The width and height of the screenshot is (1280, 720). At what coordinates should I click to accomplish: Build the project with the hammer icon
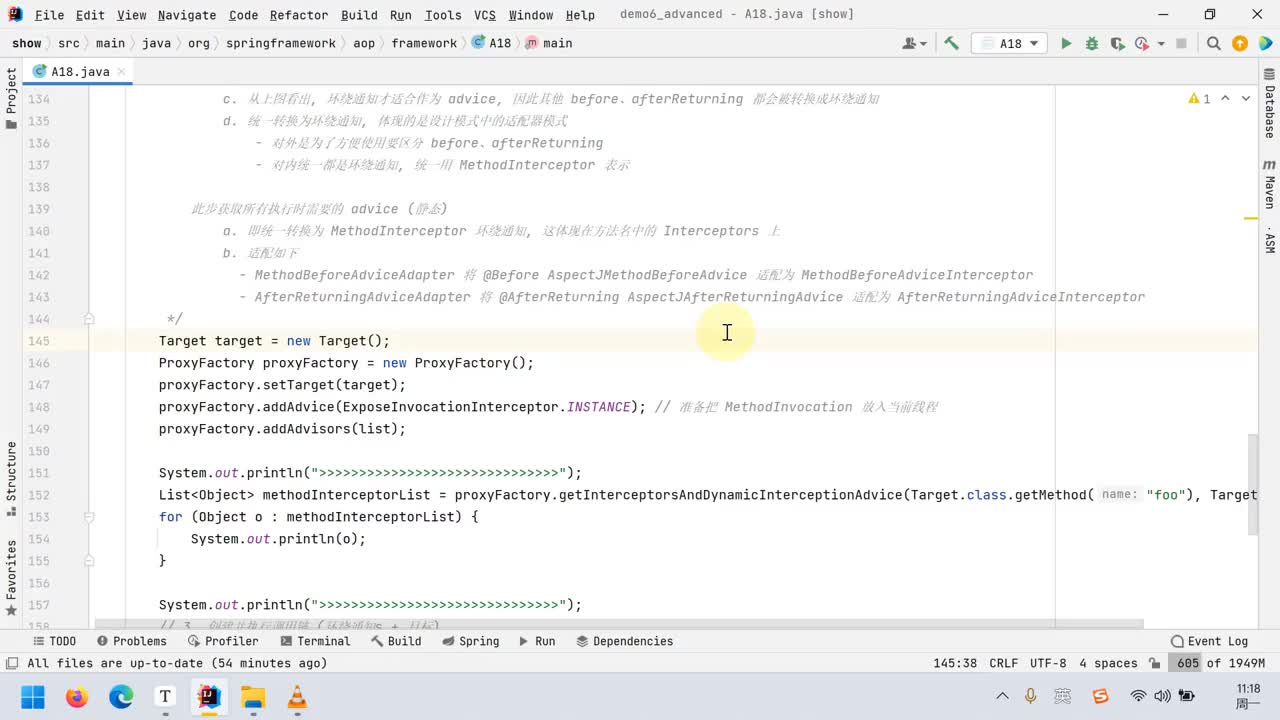pyautogui.click(x=951, y=43)
